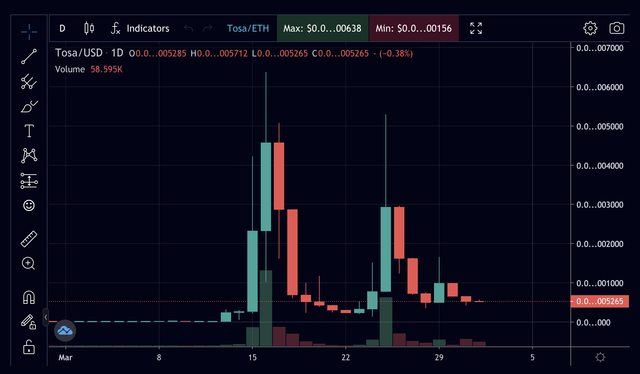
Task: Open chart settings gear
Action: 590,28
